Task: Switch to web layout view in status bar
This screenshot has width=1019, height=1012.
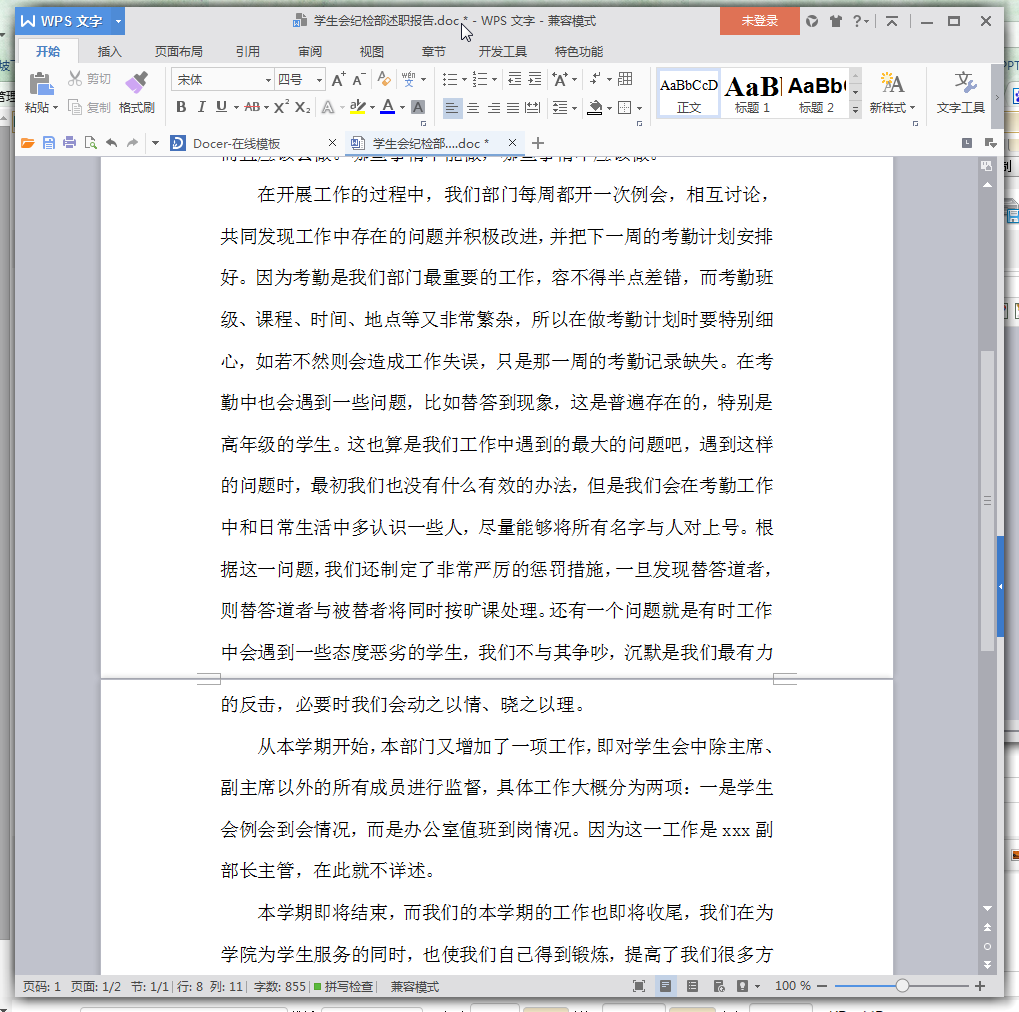Action: 719,986
